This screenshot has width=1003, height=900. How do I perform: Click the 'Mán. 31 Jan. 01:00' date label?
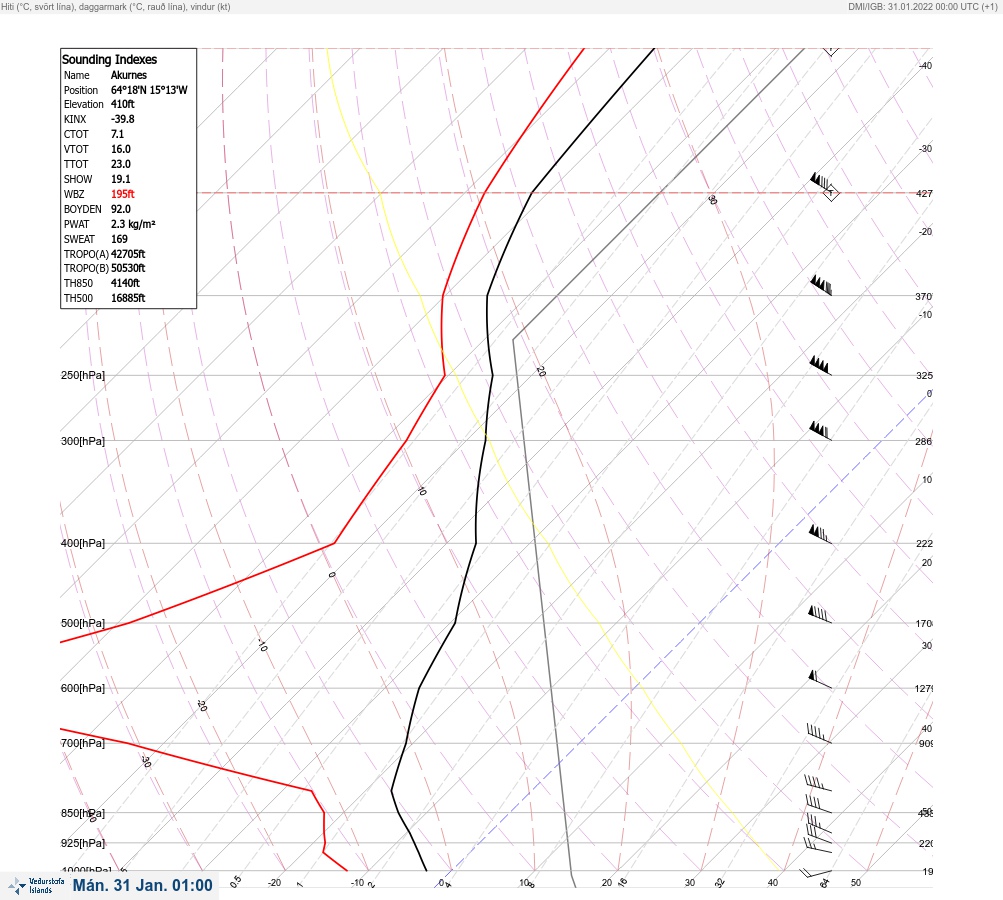coord(143,885)
